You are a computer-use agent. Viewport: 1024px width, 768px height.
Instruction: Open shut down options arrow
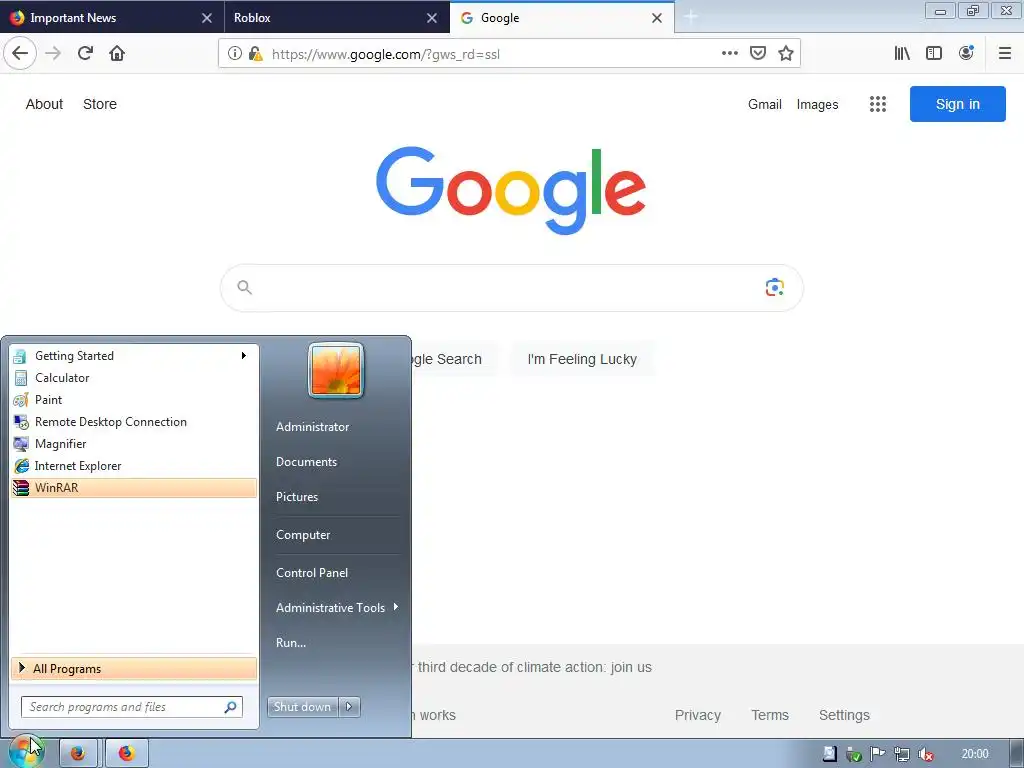click(349, 707)
